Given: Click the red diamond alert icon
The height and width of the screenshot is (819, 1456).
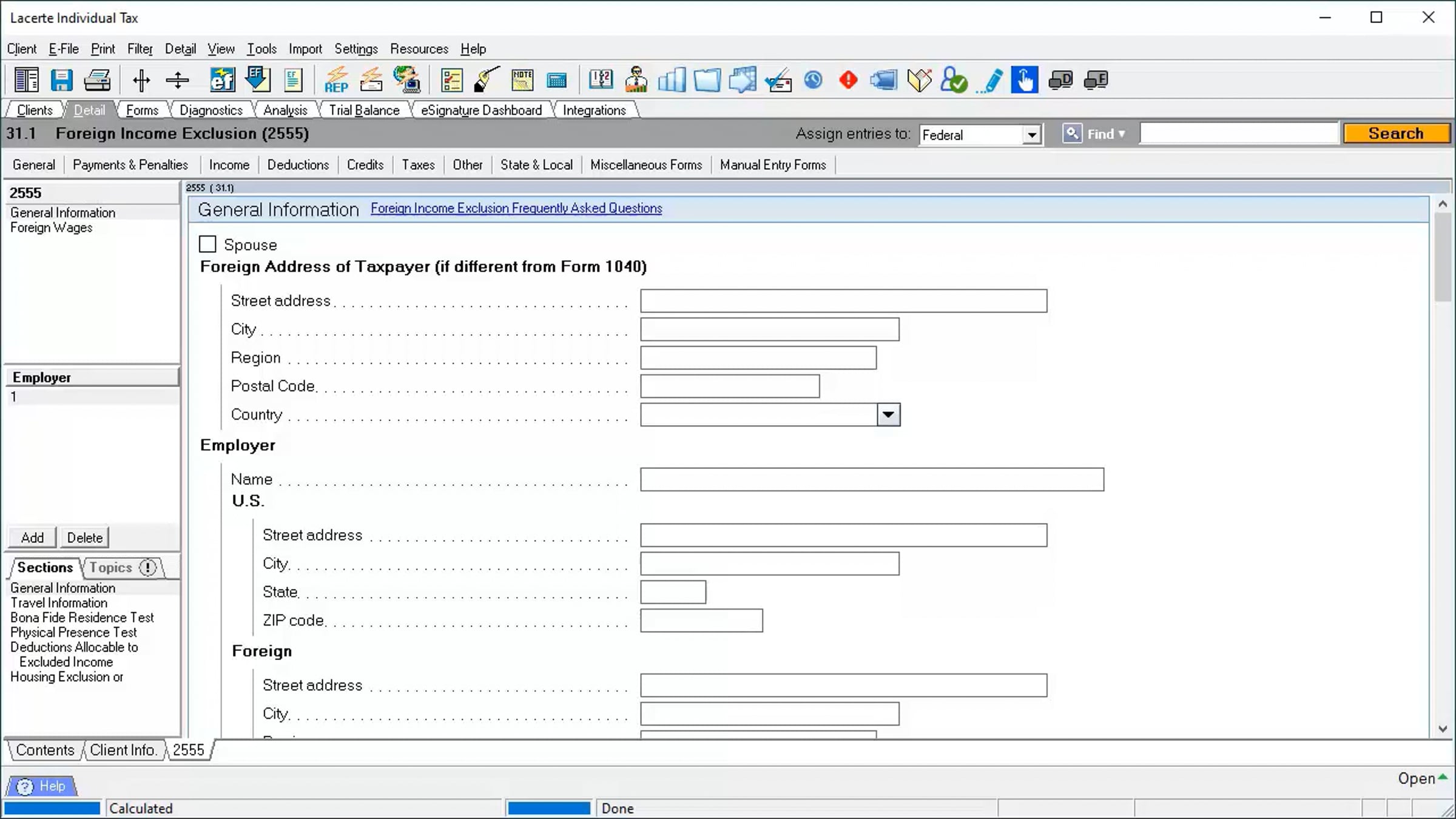Looking at the screenshot, I should [848, 79].
